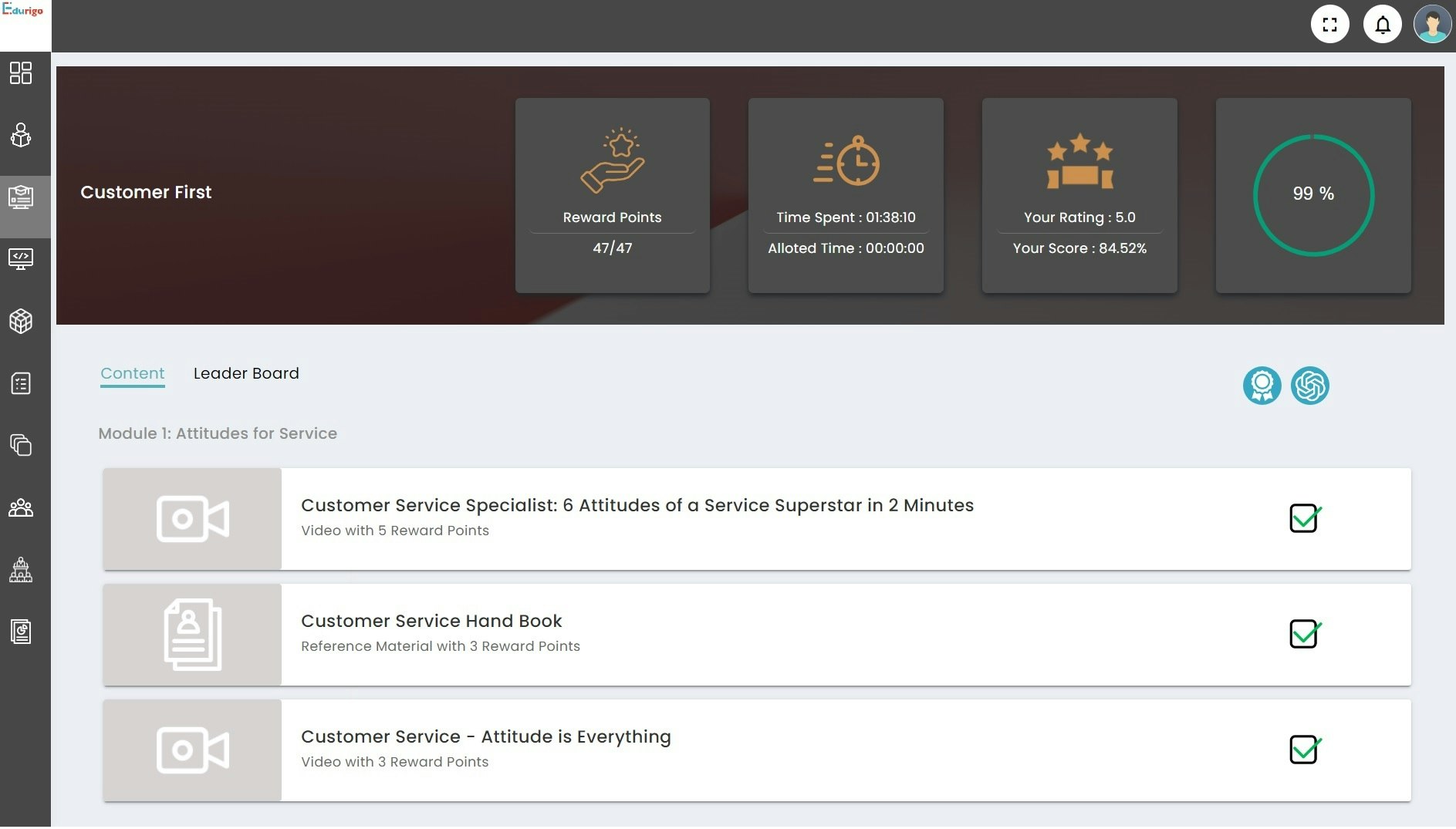
Task: Open Customer Service - Attitude is Everything title
Action: [486, 736]
